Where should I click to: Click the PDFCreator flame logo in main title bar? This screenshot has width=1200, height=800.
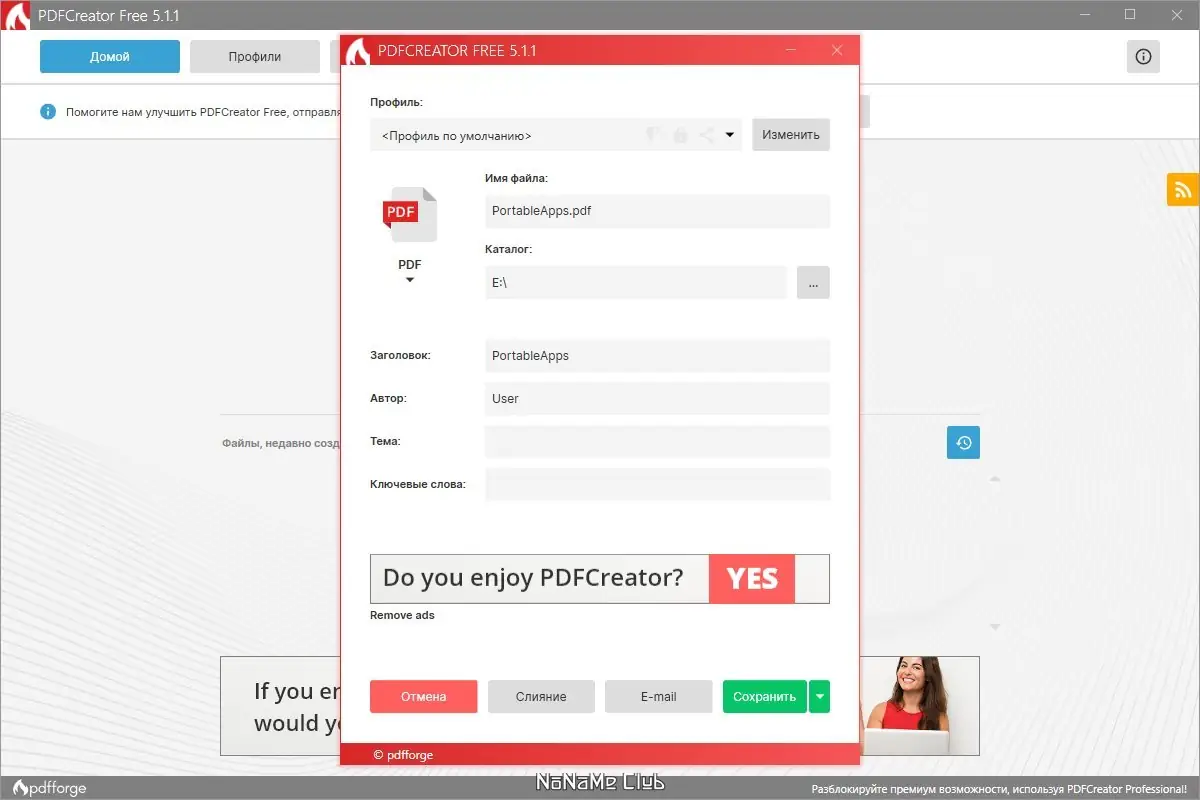(x=16, y=17)
